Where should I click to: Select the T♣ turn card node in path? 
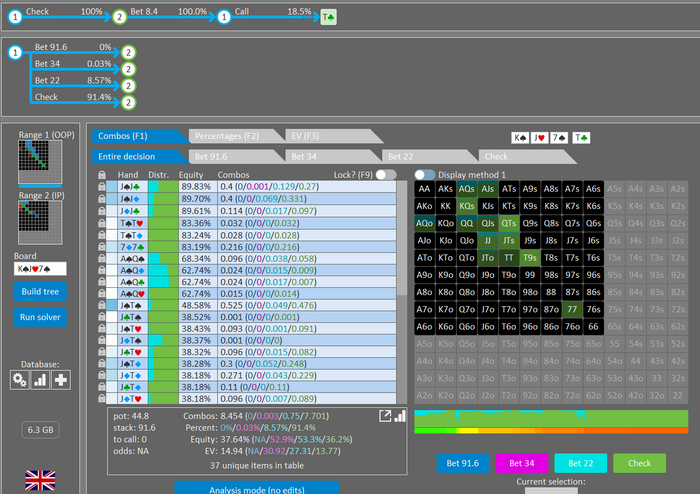click(x=329, y=17)
